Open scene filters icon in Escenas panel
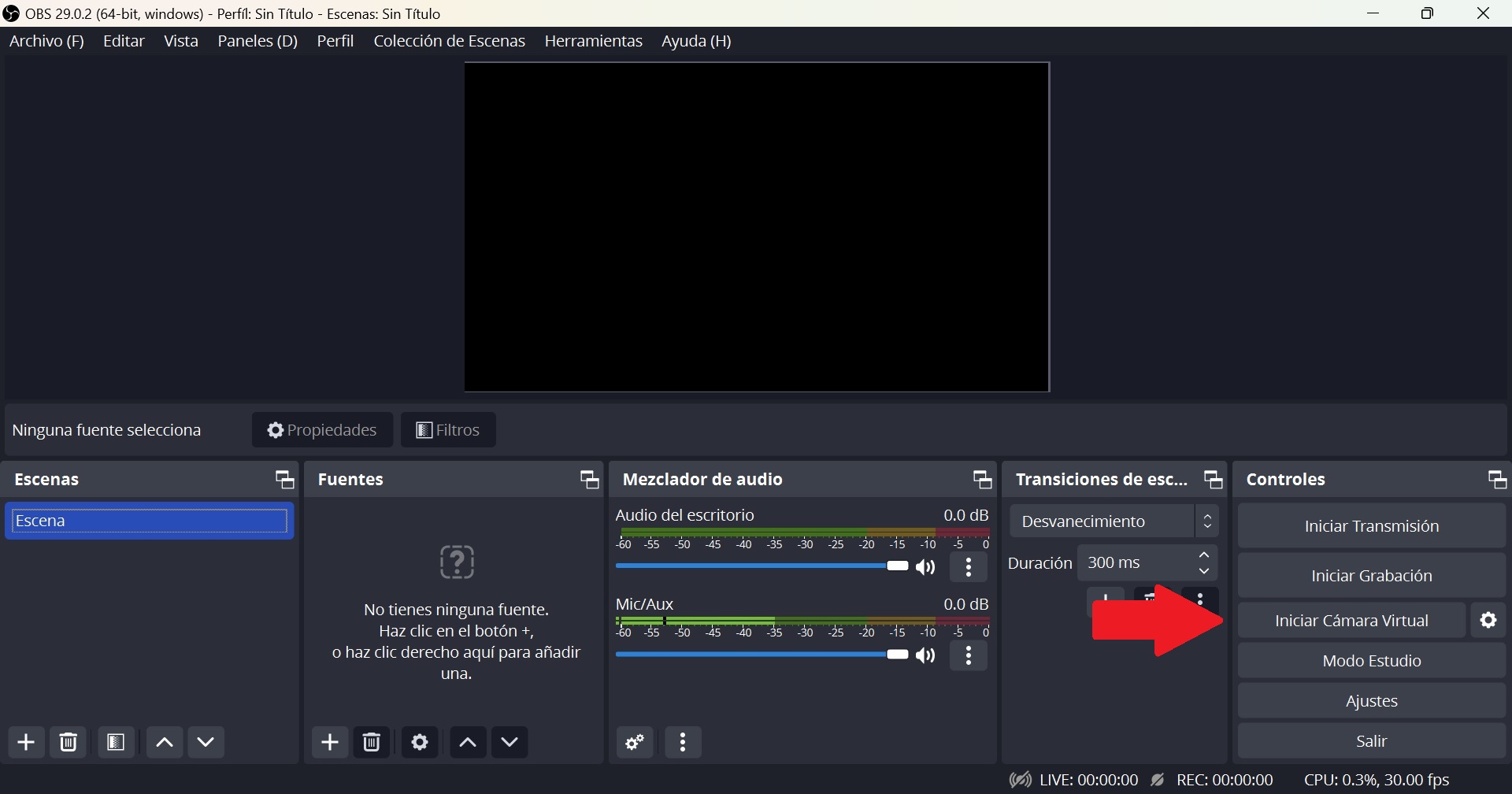The height and width of the screenshot is (794, 1512). (x=117, y=742)
